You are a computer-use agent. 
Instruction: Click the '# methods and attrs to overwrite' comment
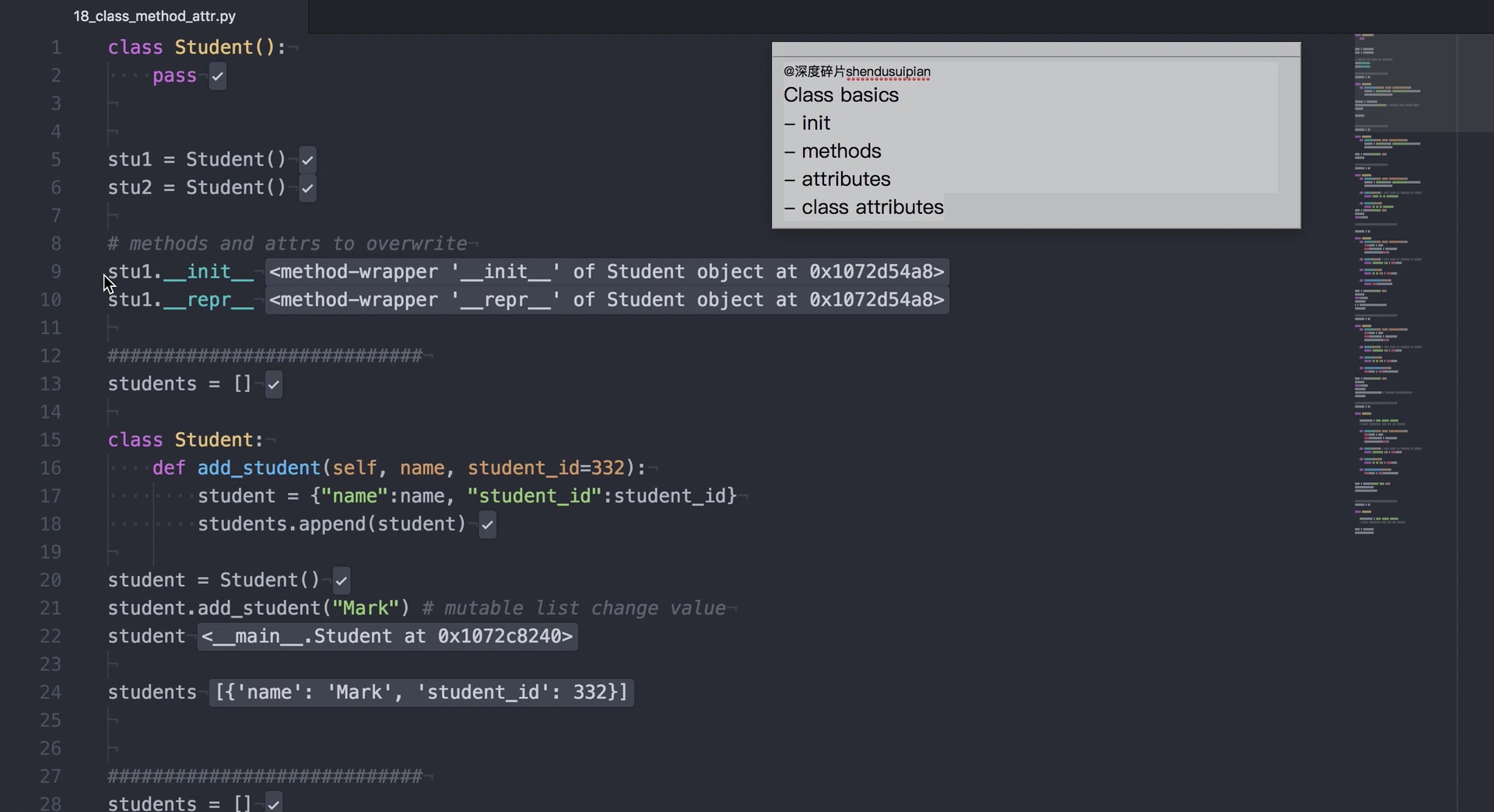[x=287, y=244]
